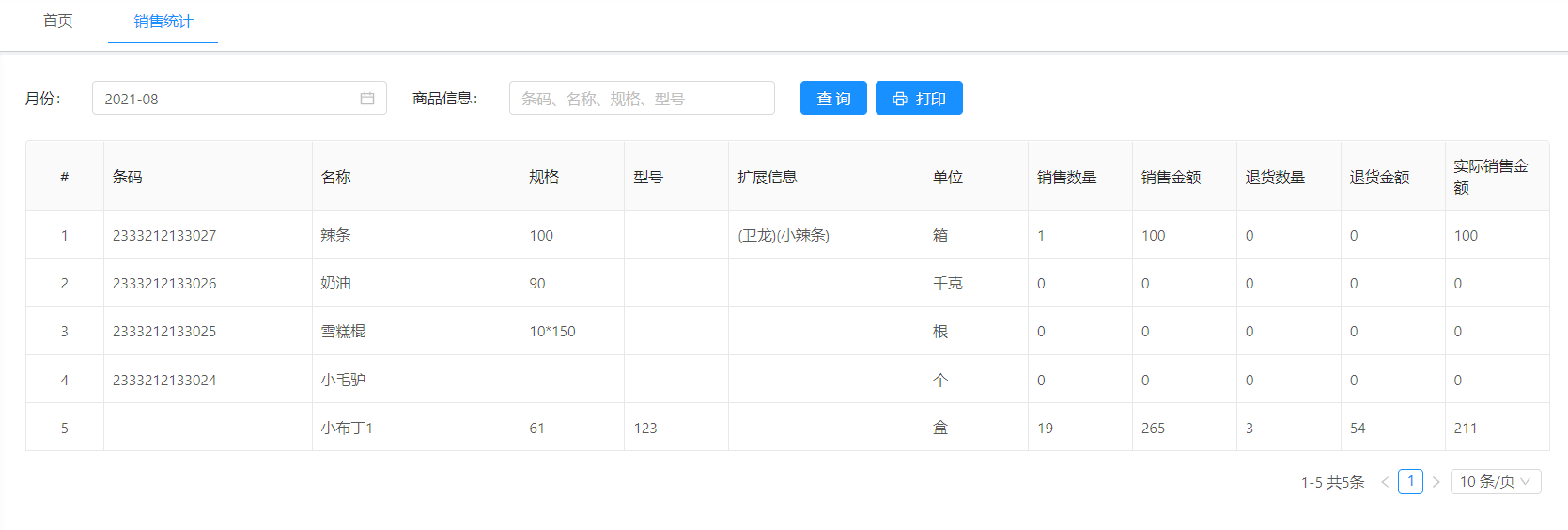Focus the 商品信息 search input
Screen dimensions: 1568x530
click(641, 99)
